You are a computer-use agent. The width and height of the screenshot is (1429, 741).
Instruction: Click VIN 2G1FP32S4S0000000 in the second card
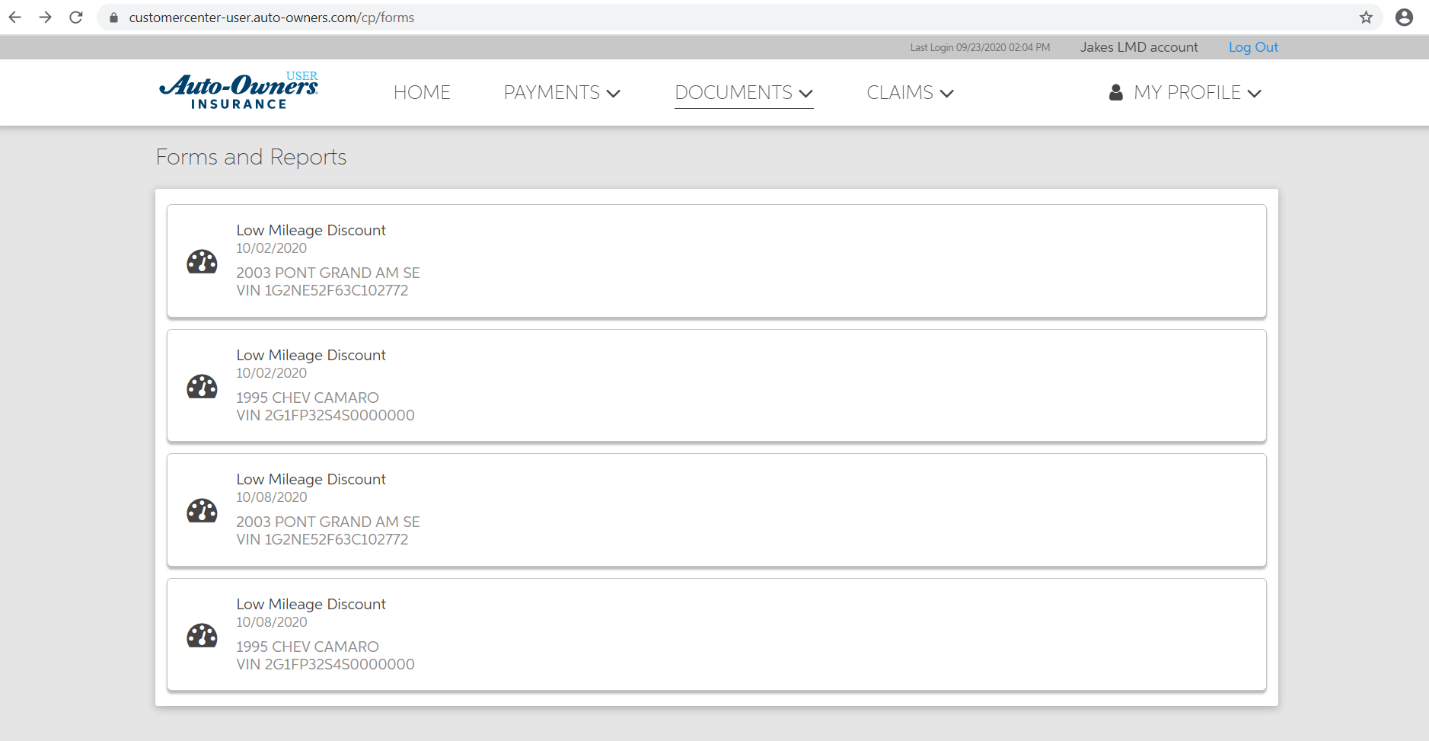tap(325, 415)
